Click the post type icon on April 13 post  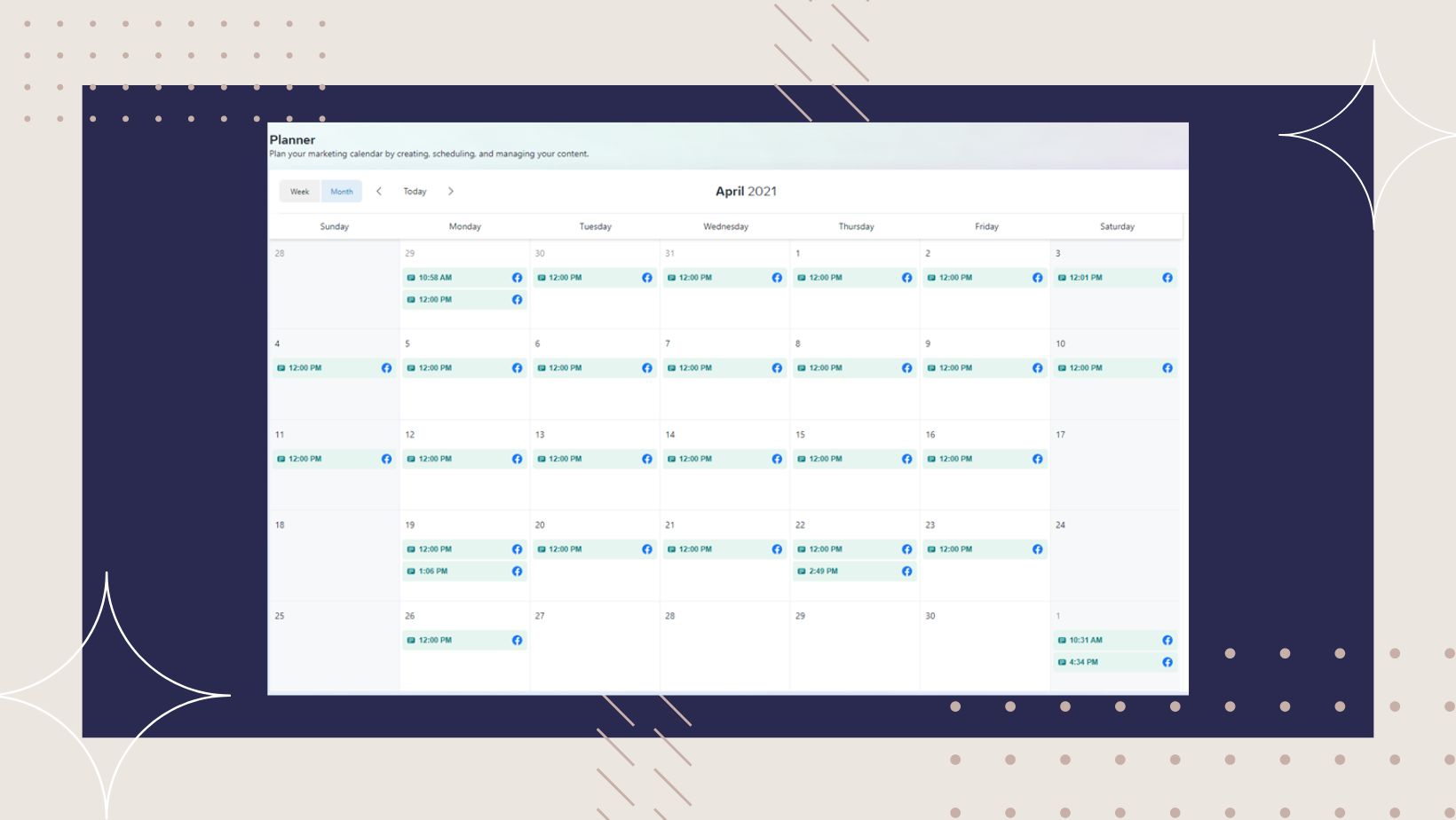(541, 459)
